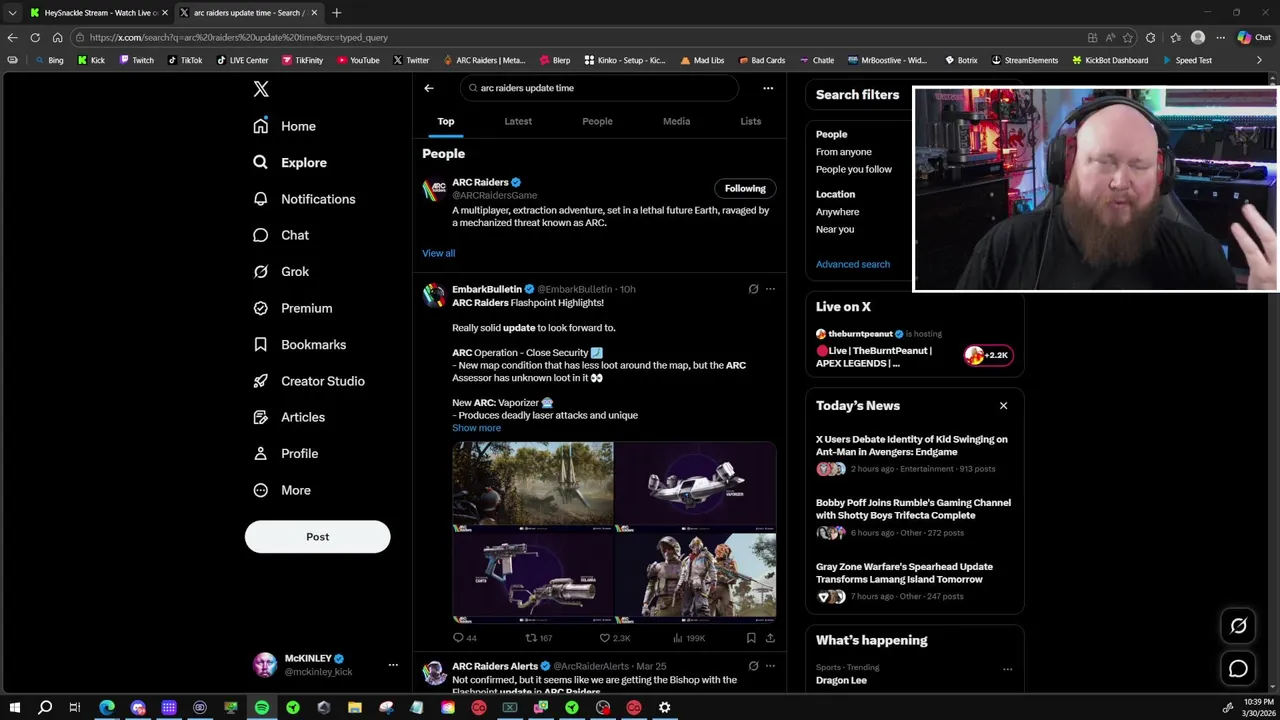The image size is (1280, 720).
Task: Open the Vaporizer drone image thumbnail
Action: click(x=696, y=485)
